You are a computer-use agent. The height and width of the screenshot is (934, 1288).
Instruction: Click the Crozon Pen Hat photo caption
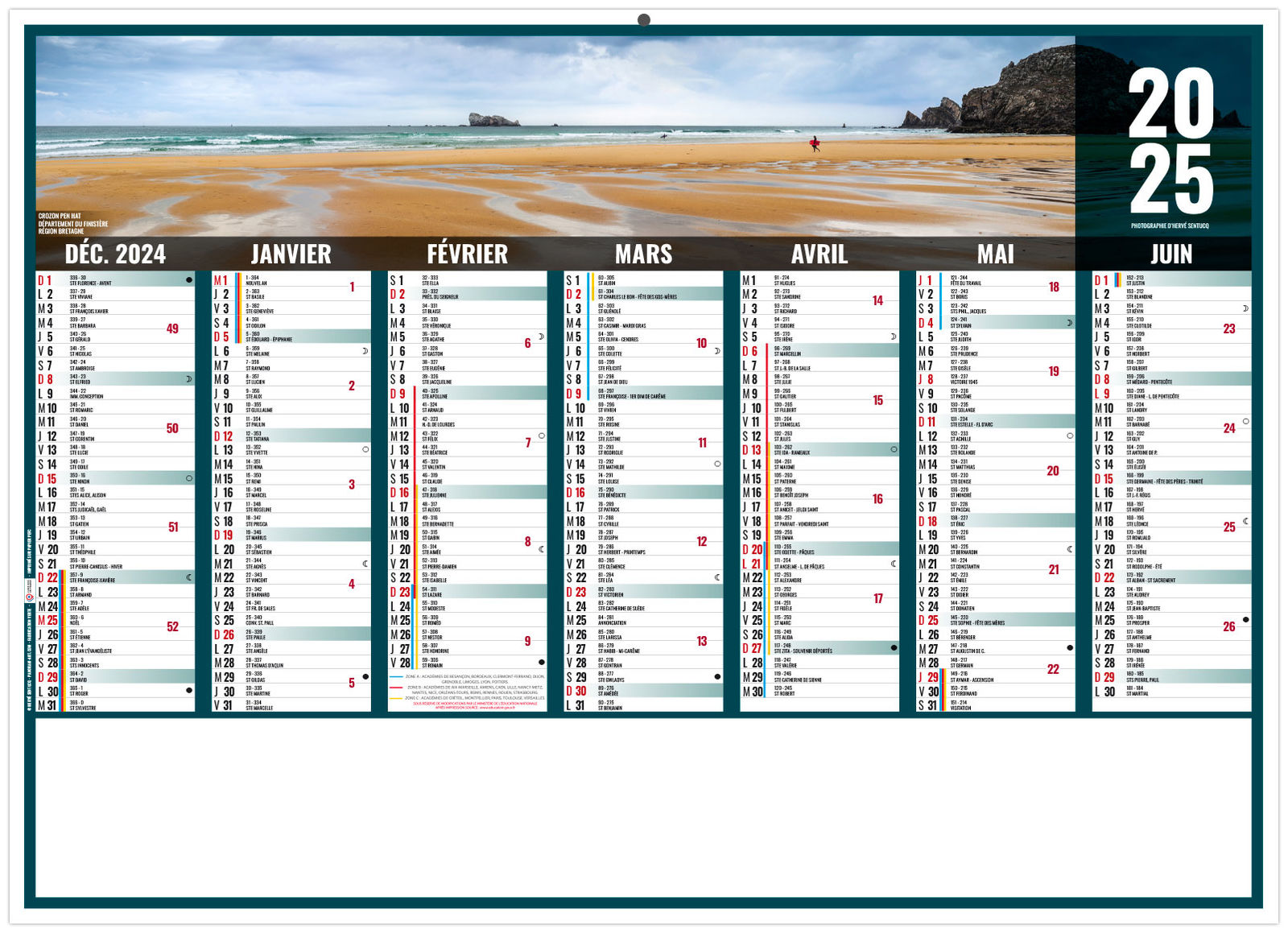[x=73, y=224]
